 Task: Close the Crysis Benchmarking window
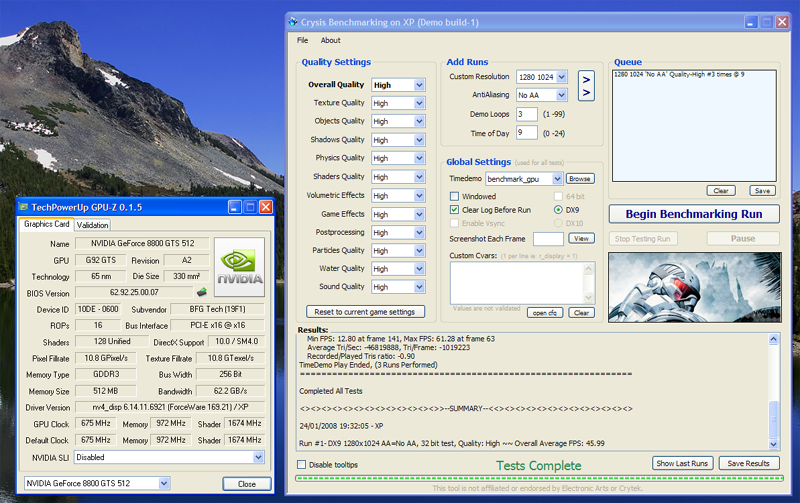pyautogui.click(x=782, y=22)
